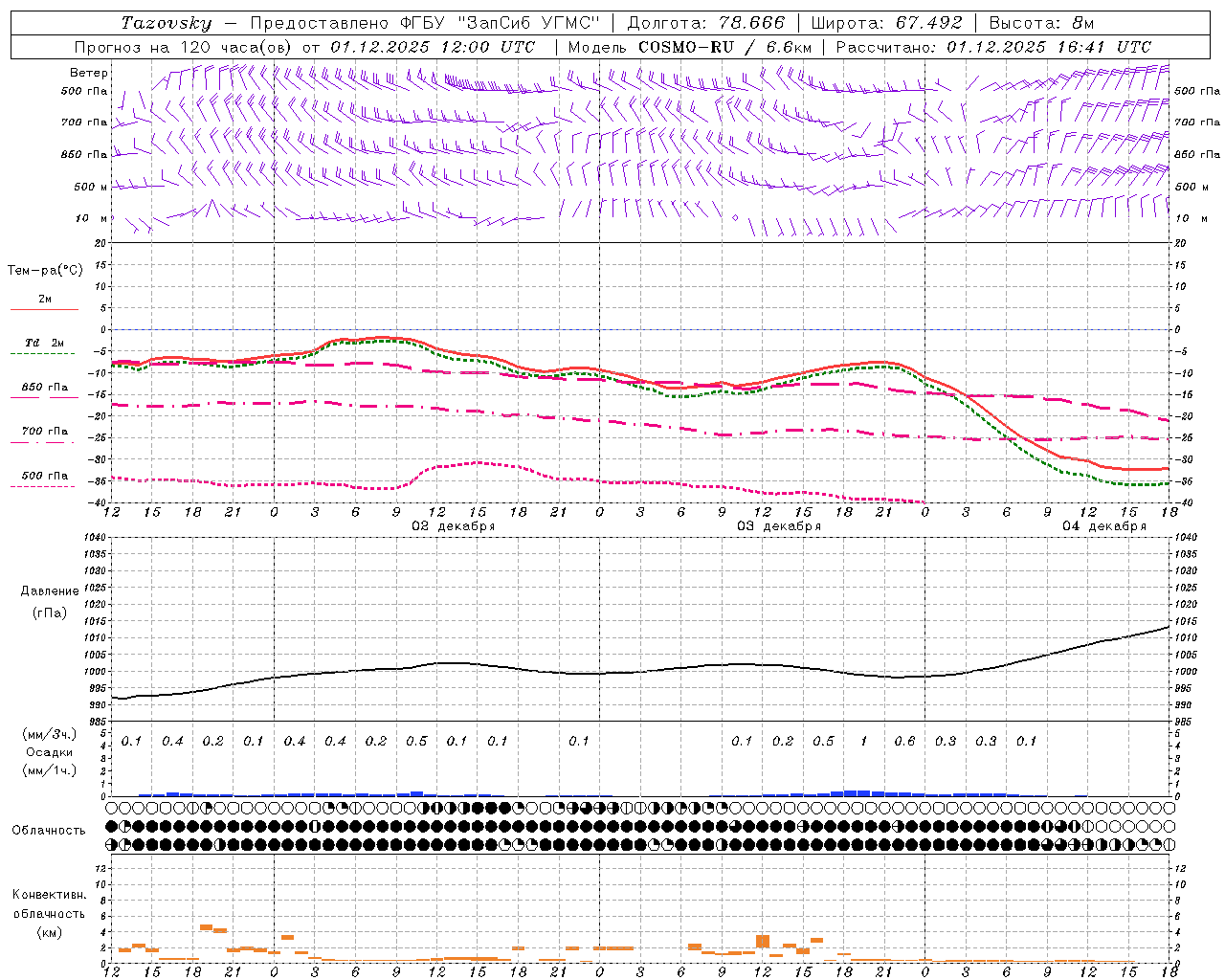Click the (гПа) unit under Давление
This screenshot has height=980, width=1225.
pos(50,613)
